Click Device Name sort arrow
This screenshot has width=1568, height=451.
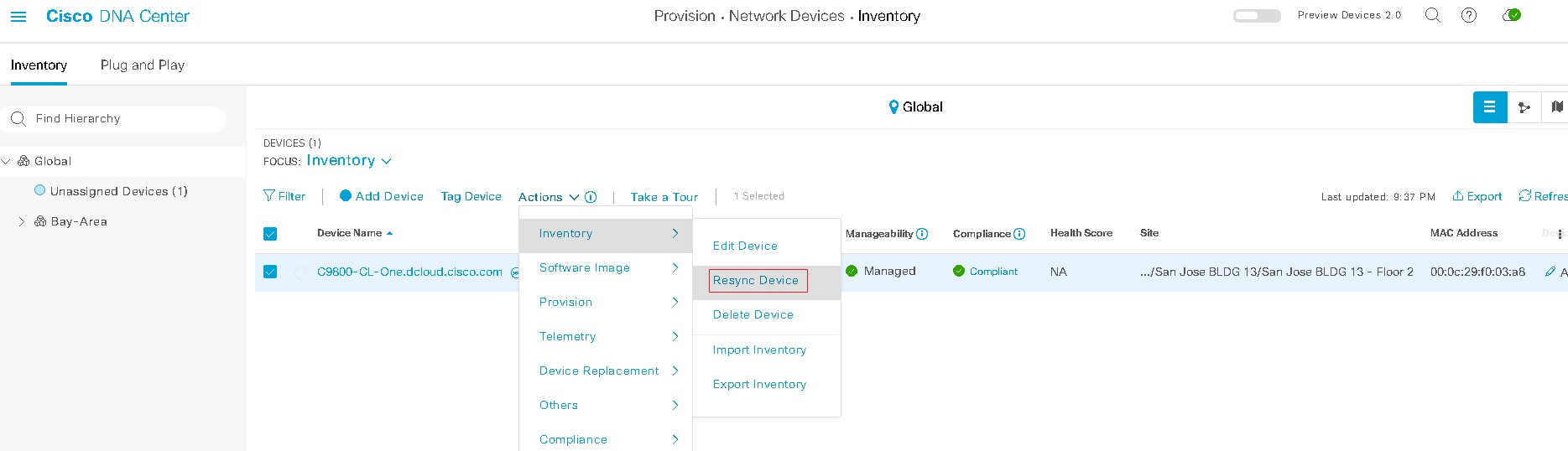tap(389, 233)
